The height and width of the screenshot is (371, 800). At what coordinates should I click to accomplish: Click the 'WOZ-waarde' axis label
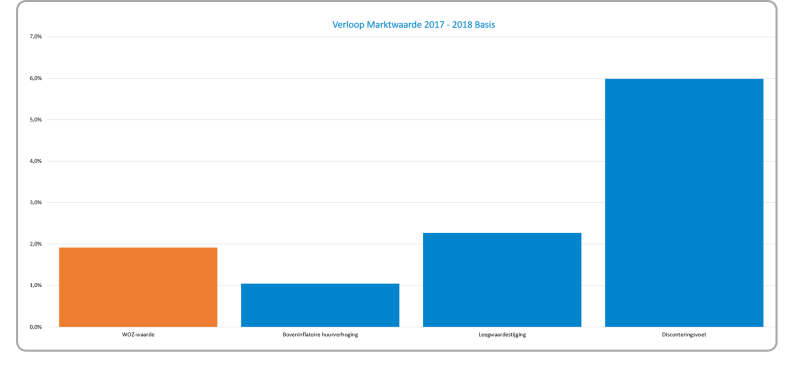click(x=138, y=335)
